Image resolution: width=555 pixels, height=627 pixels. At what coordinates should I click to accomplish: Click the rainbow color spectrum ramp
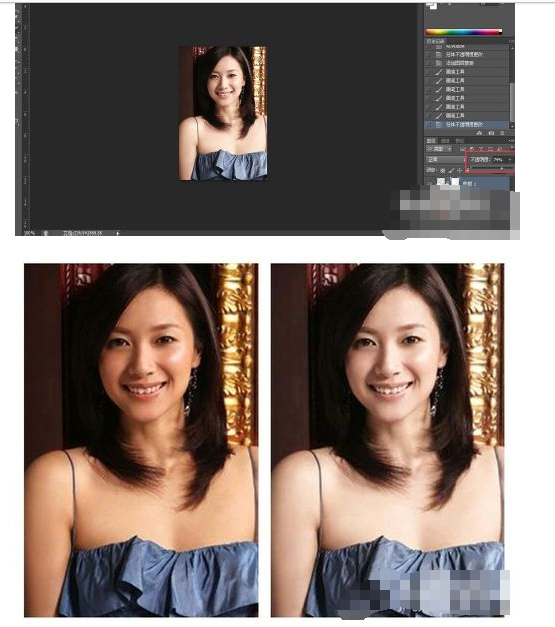[x=464, y=32]
